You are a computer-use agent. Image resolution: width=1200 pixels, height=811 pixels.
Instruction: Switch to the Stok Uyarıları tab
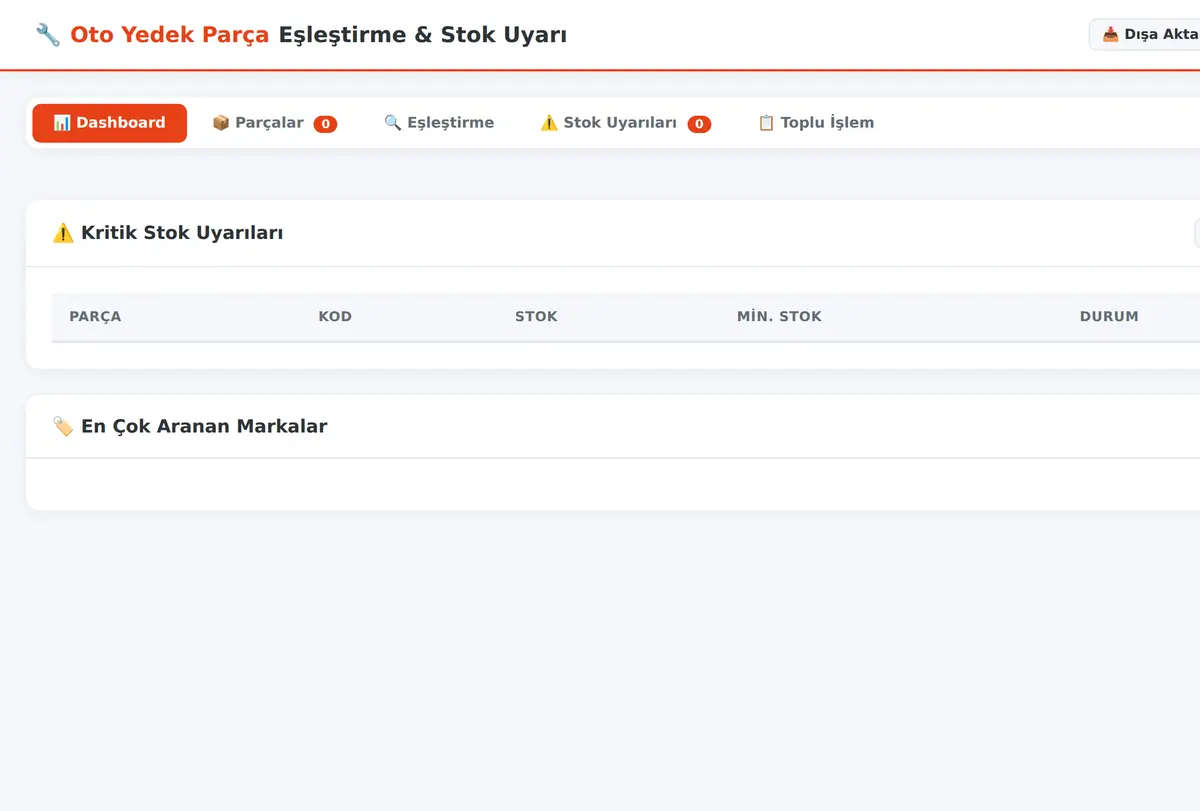pos(625,123)
